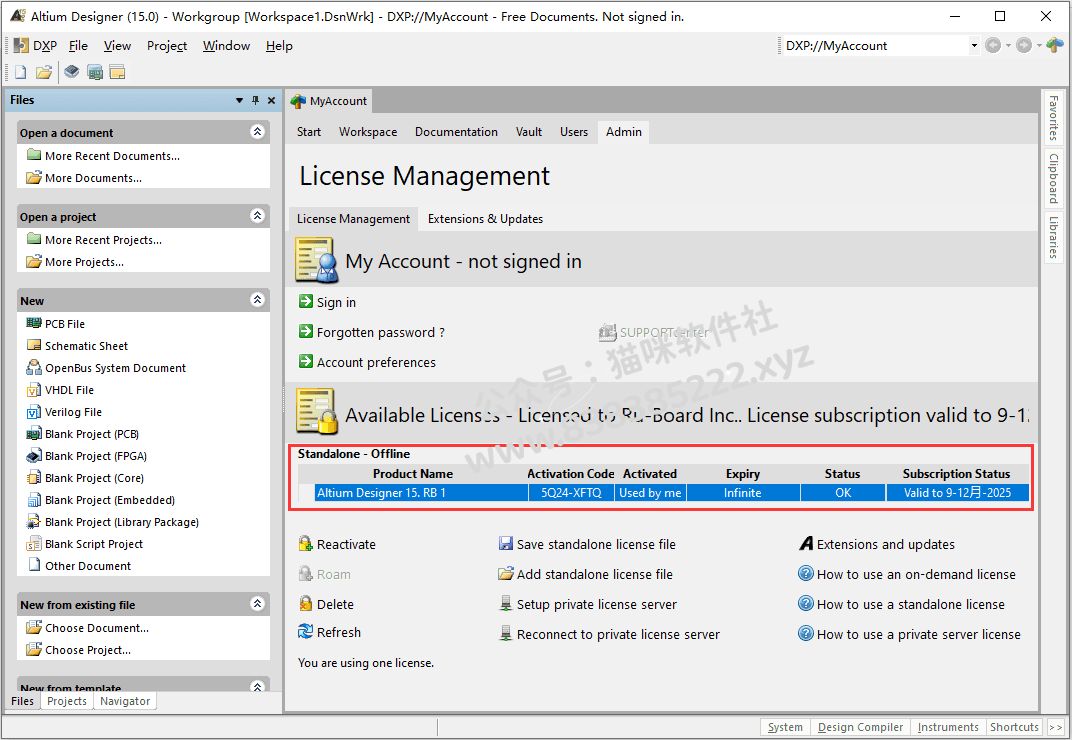
Task: Click the 'Valid to 9-12月-2025' cell
Action: point(957,492)
